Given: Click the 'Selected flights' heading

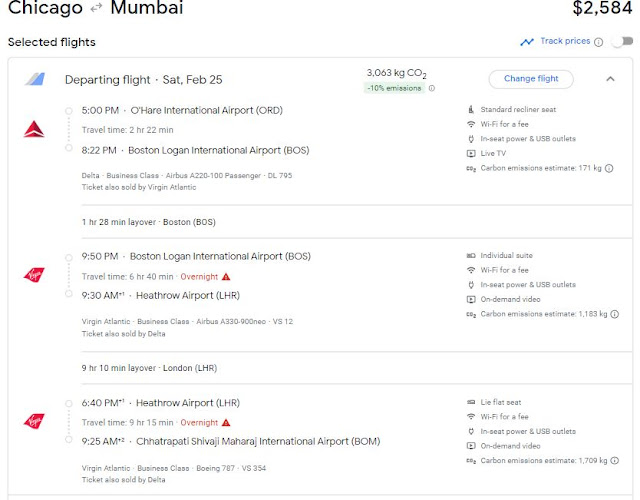Looking at the screenshot, I should (x=52, y=42).
